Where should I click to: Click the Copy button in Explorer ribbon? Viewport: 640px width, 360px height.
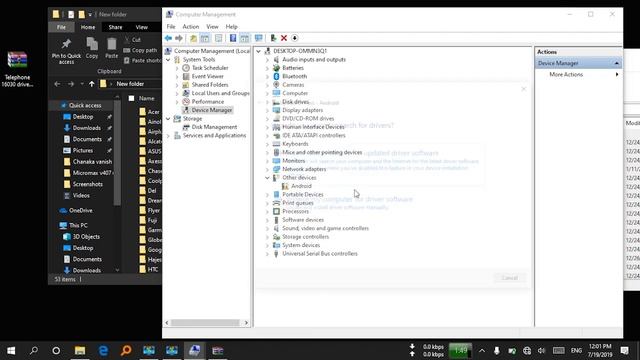tap(92, 49)
